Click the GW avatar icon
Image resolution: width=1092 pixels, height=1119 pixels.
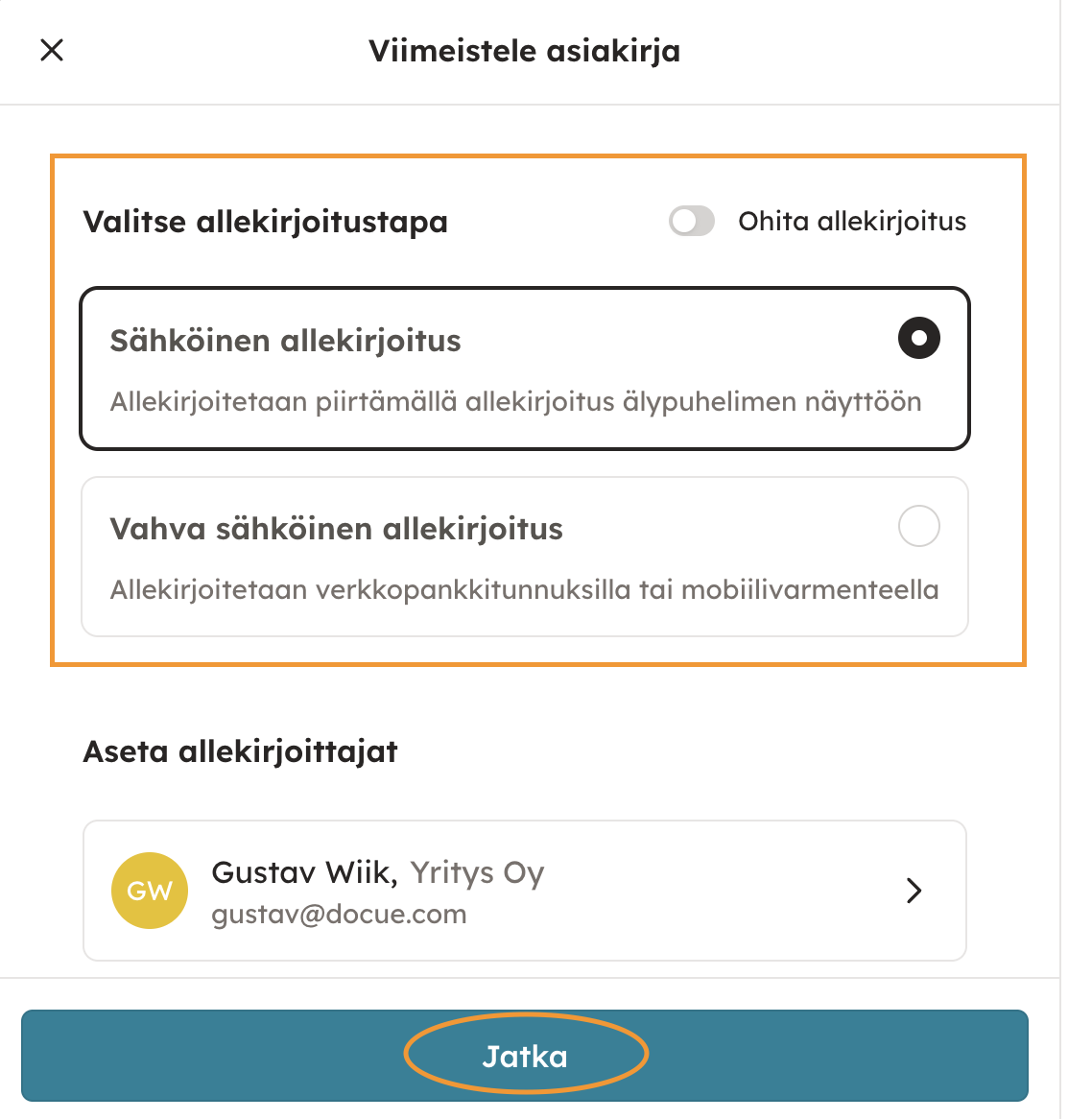(150, 891)
